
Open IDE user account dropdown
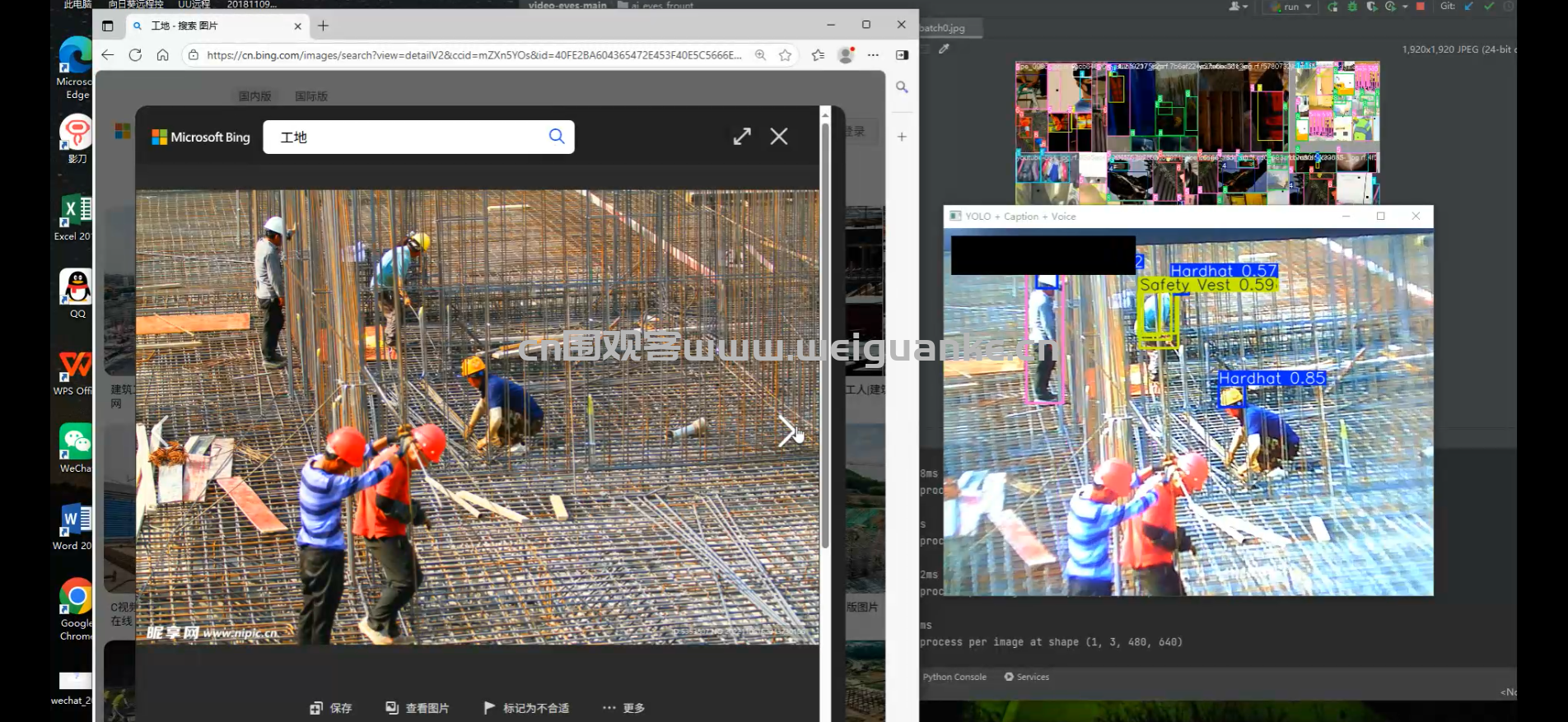1238,7
